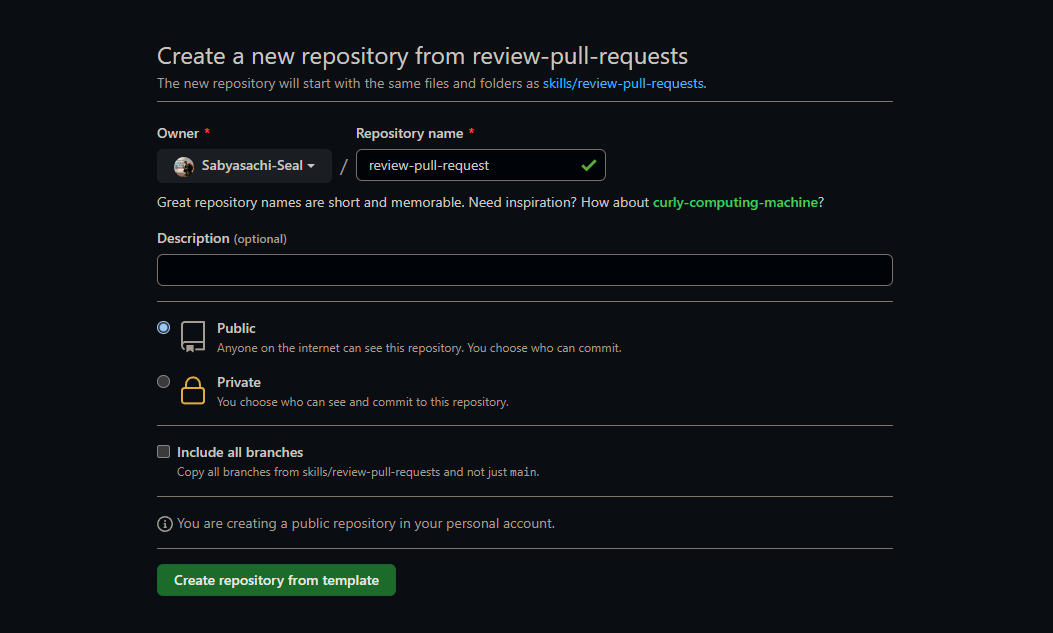The image size is (1053, 633).
Task: Click the info circle icon near the notice
Action: tap(164, 523)
